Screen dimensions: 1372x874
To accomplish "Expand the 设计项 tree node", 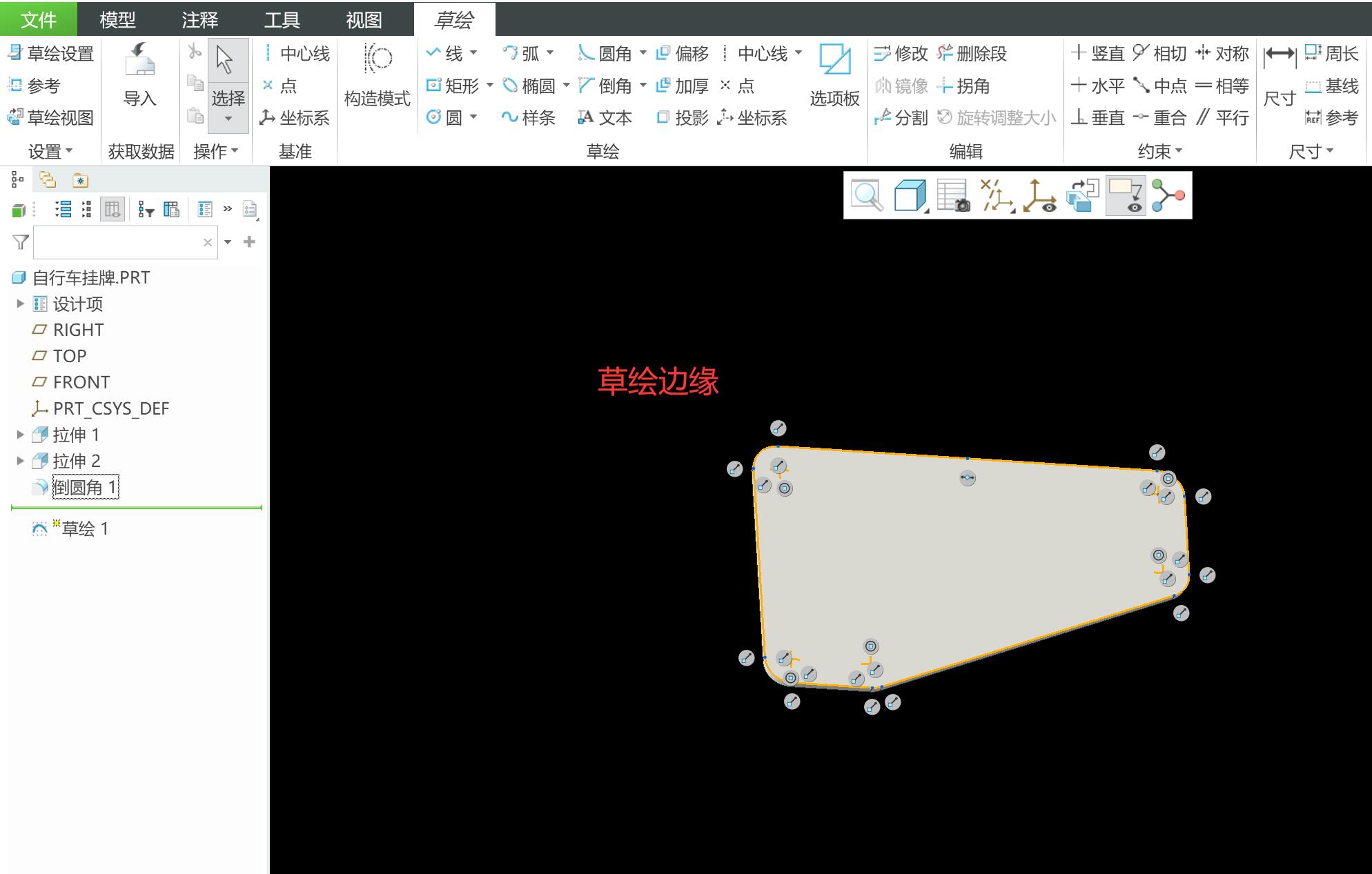I will tap(20, 304).
